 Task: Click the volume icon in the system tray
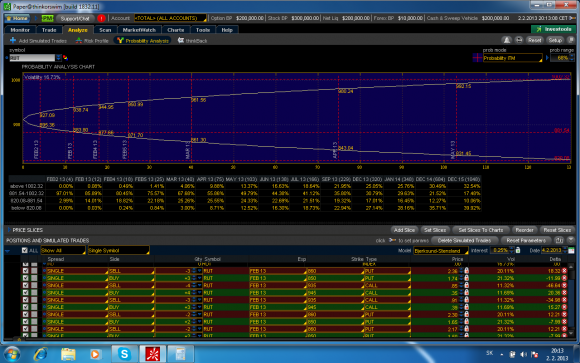[523, 354]
